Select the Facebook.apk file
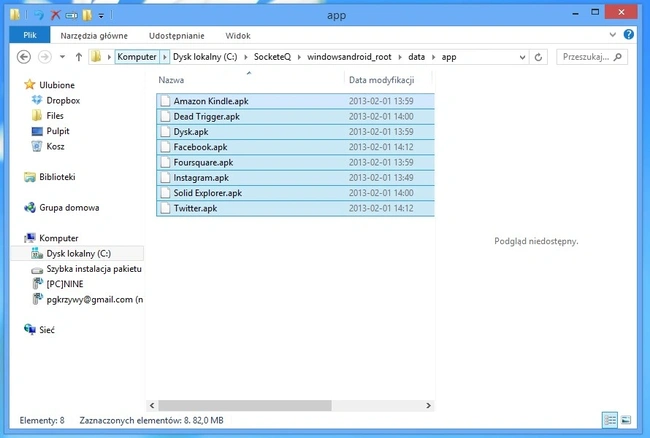This screenshot has height=438, width=650. (x=295, y=147)
